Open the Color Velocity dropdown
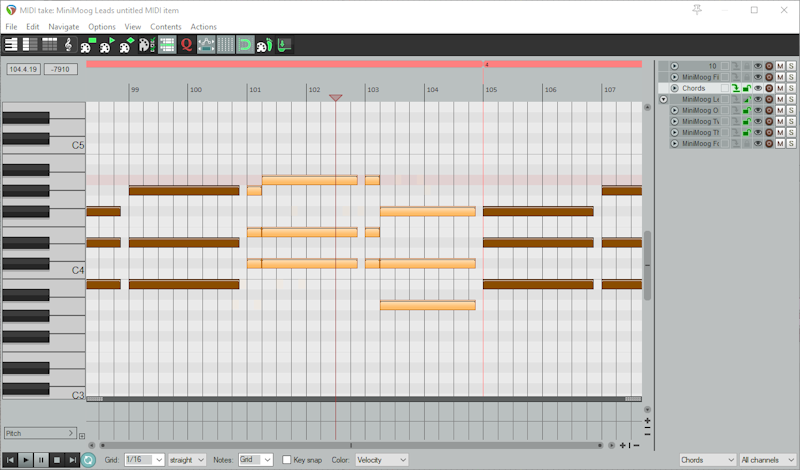The height and width of the screenshot is (470, 800). [x=382, y=460]
